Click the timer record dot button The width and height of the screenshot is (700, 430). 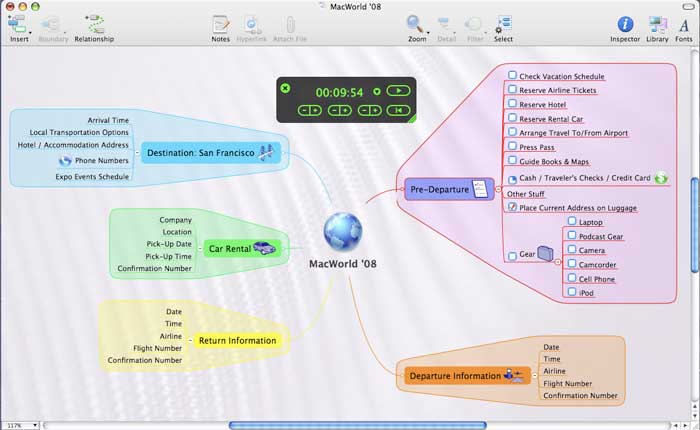click(x=377, y=92)
